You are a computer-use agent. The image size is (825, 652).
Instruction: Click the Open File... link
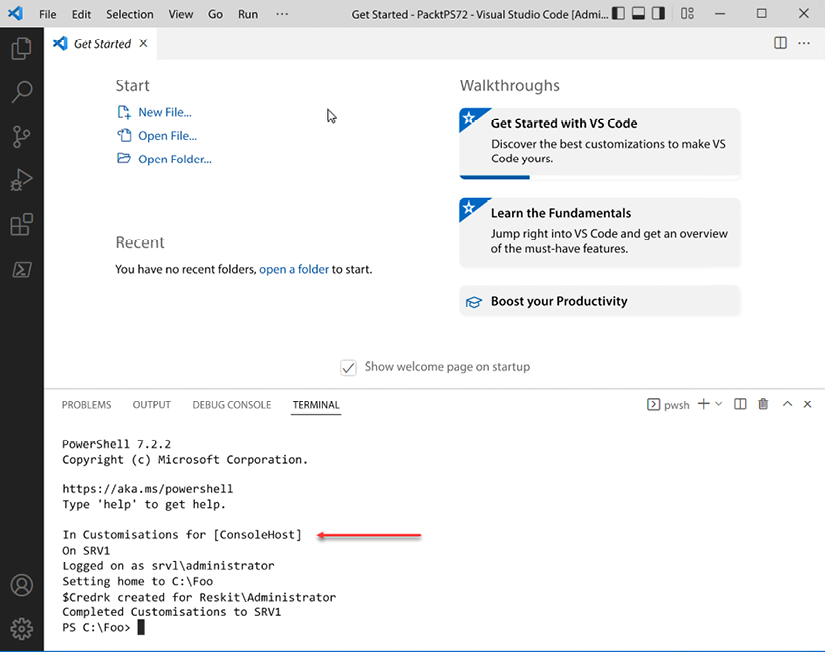point(167,136)
